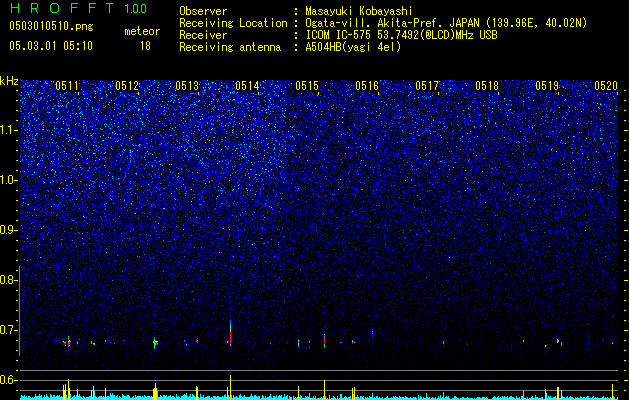Viewport: 629px width, 400px height.
Task: Click the 1.1 kHz axis label
Action: coord(8,130)
